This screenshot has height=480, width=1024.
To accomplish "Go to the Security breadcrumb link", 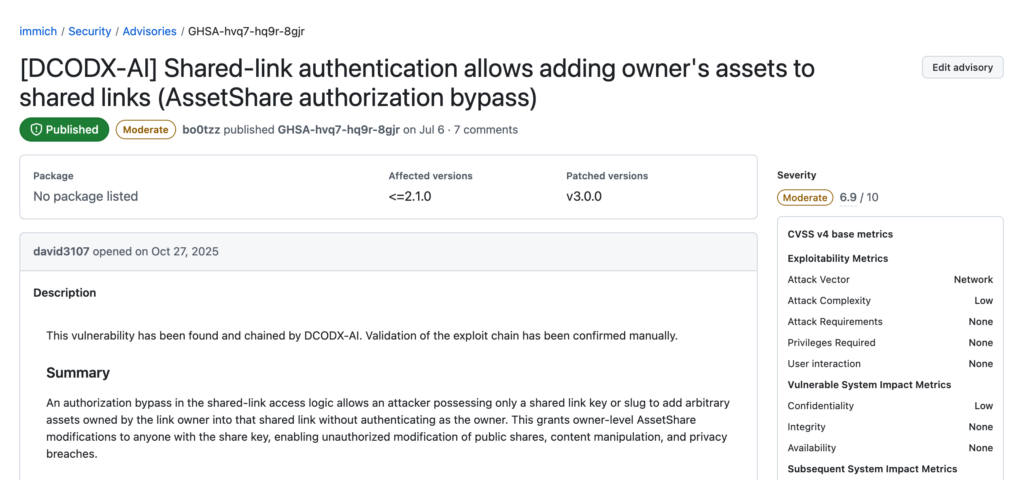I will point(89,31).
